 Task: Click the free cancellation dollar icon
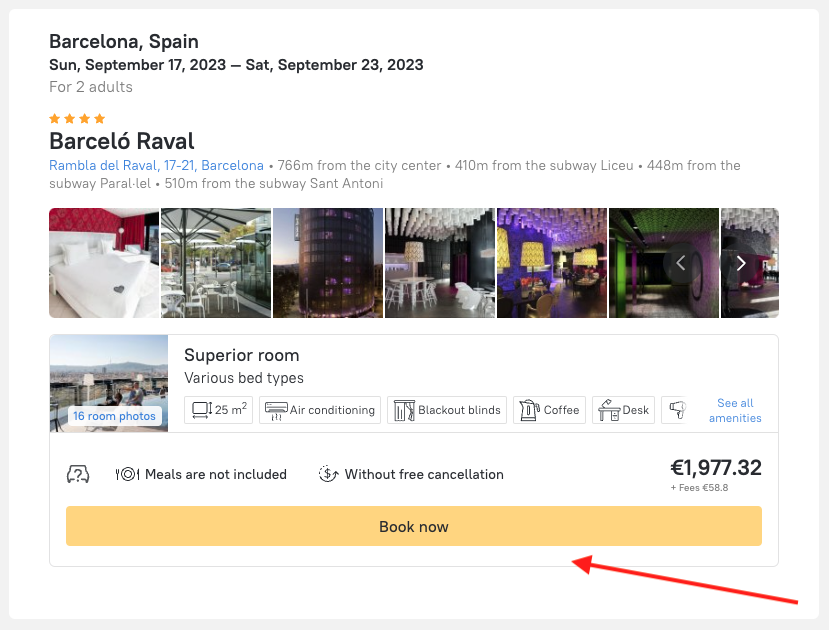[x=328, y=474]
